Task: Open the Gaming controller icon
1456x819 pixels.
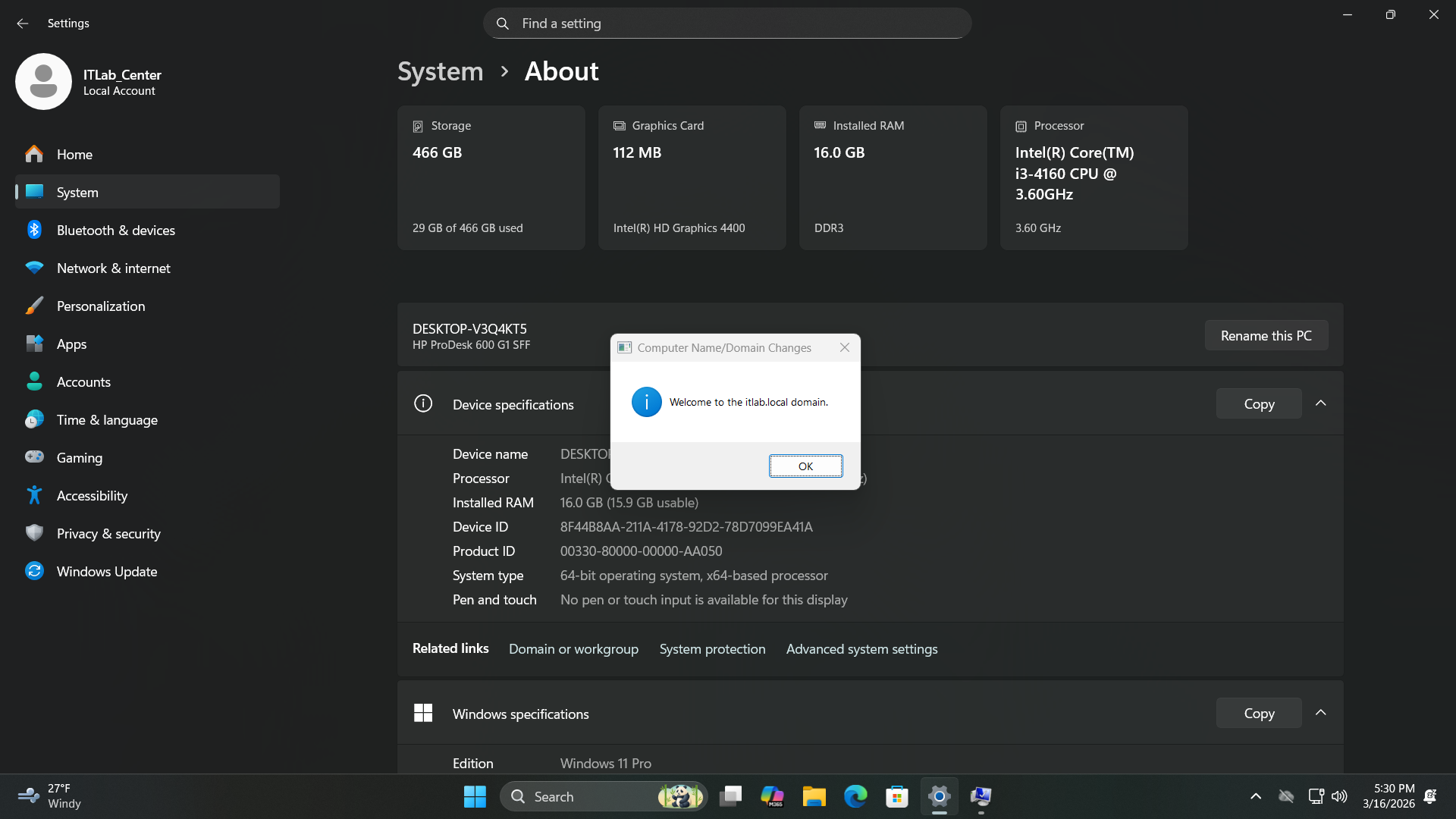Action: tap(34, 457)
